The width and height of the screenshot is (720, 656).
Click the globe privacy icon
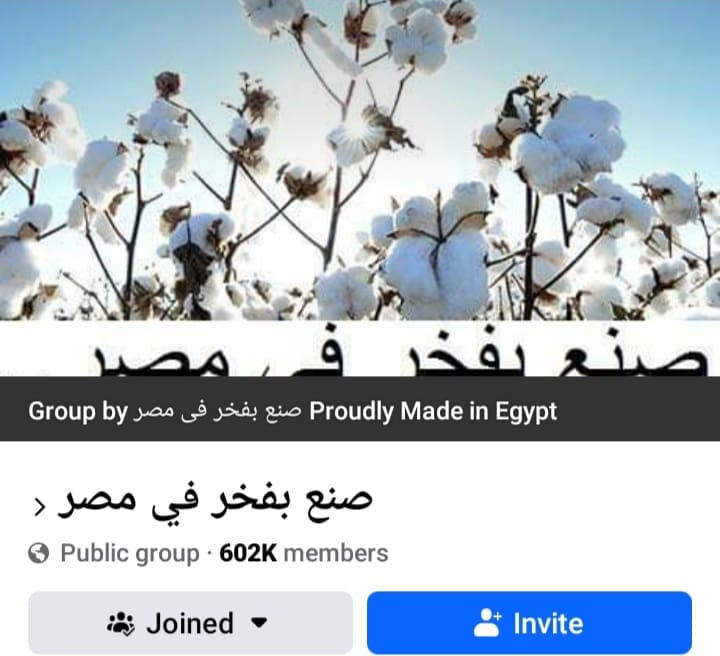pyautogui.click(x=39, y=553)
